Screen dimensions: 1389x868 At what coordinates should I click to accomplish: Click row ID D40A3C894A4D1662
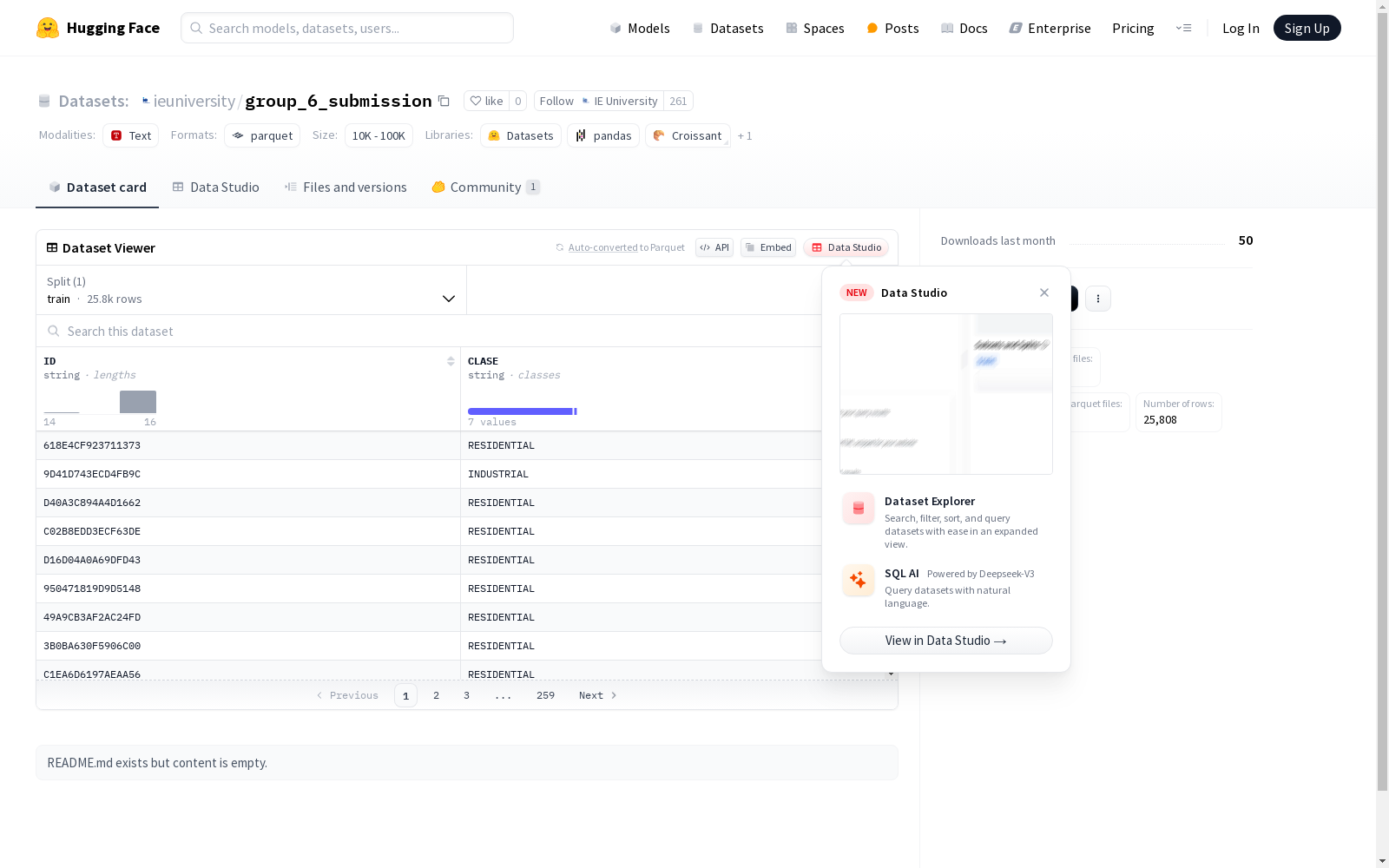(x=92, y=503)
